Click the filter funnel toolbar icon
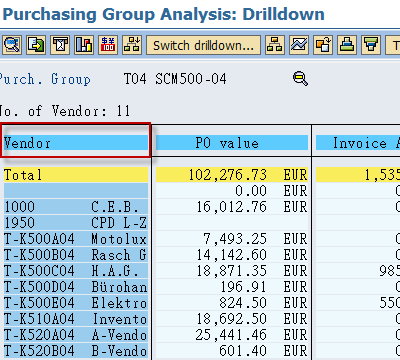The height and width of the screenshot is (360, 400). coord(371,45)
